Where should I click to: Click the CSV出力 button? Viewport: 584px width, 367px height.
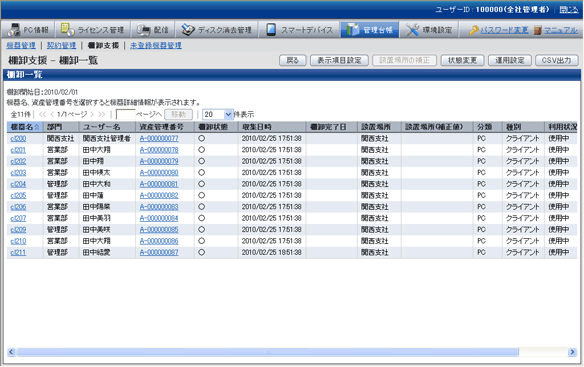(556, 60)
